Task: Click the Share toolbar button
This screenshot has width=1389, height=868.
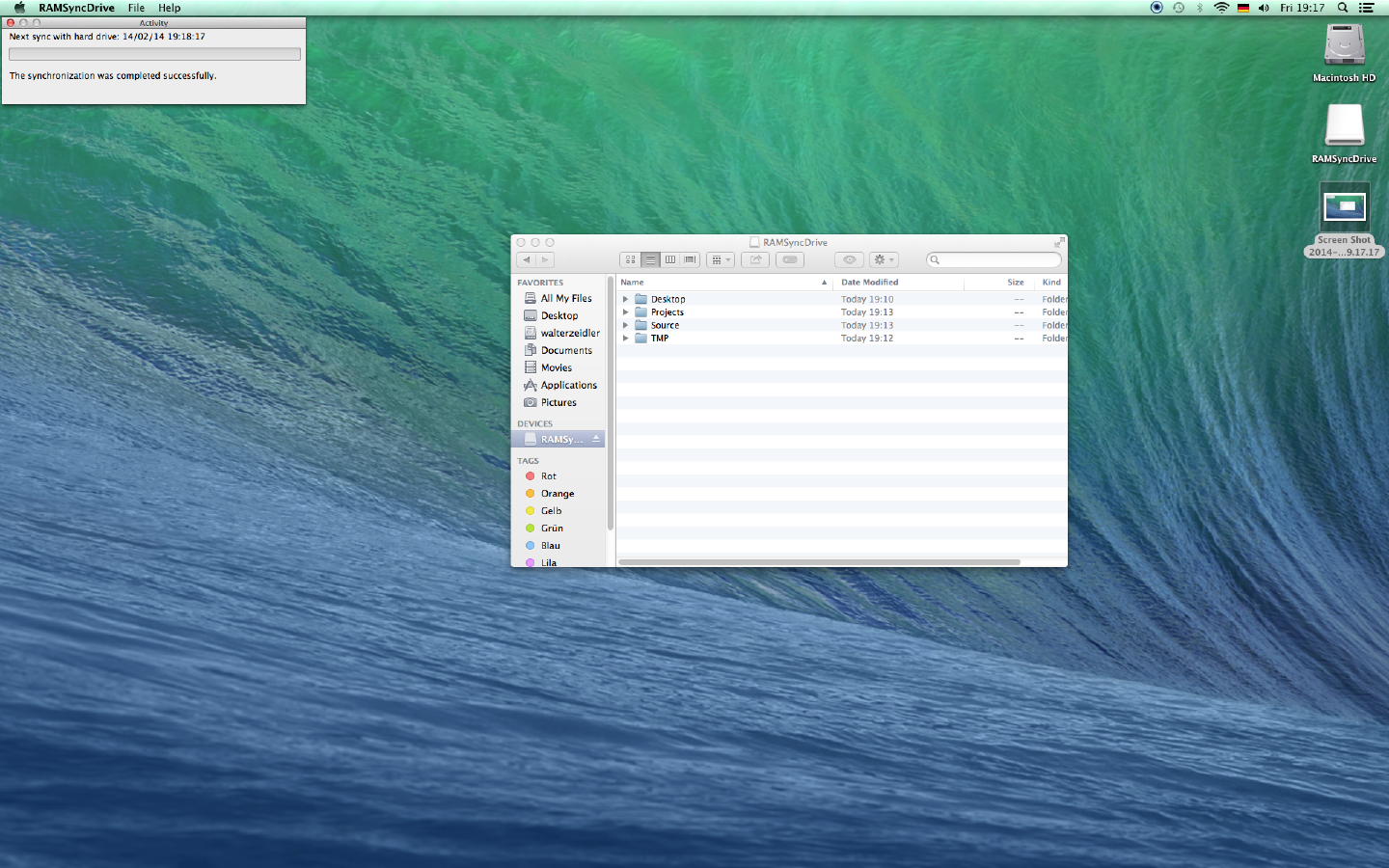Action: coord(755,259)
